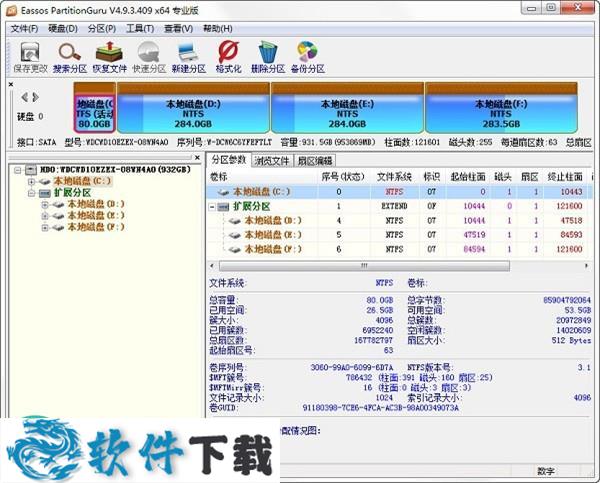The image size is (600, 483).
Task: Expand 本地磁盘(E:) node in tree
Action: pyautogui.click(x=45, y=216)
